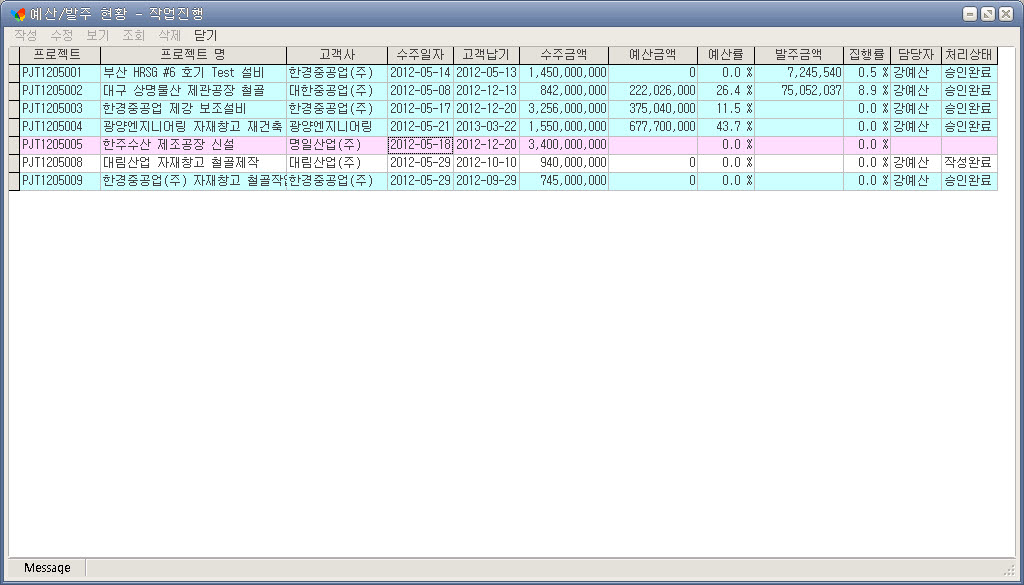Select project code PJT1205004
The image size is (1024, 585).
click(60, 127)
